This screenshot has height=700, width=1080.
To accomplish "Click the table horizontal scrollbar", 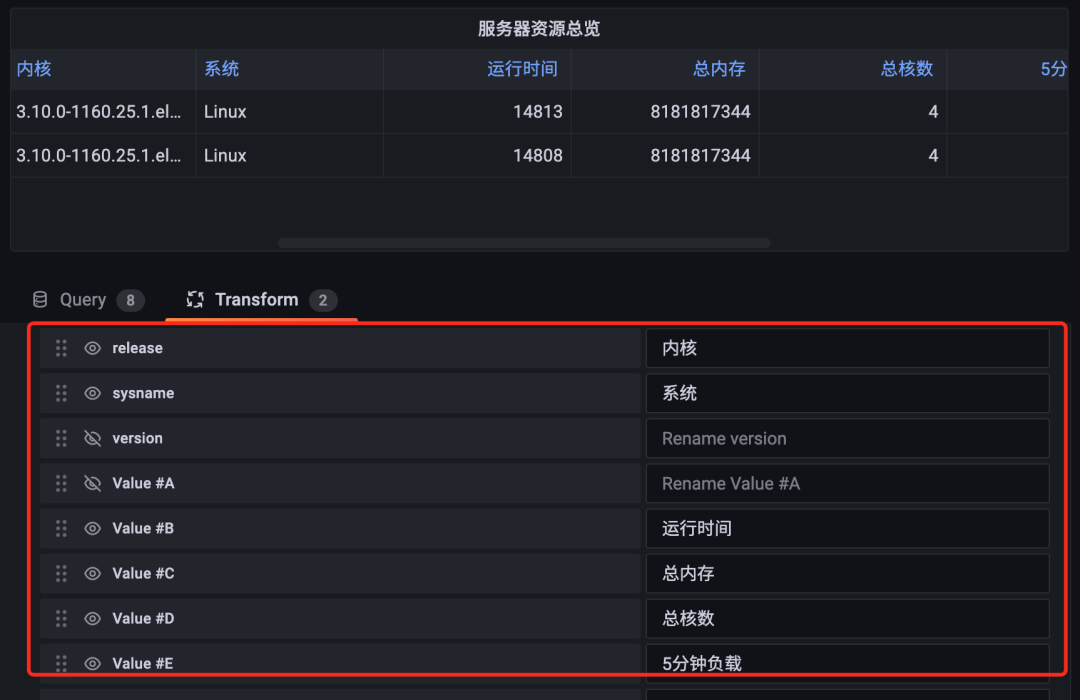I will pos(523,243).
